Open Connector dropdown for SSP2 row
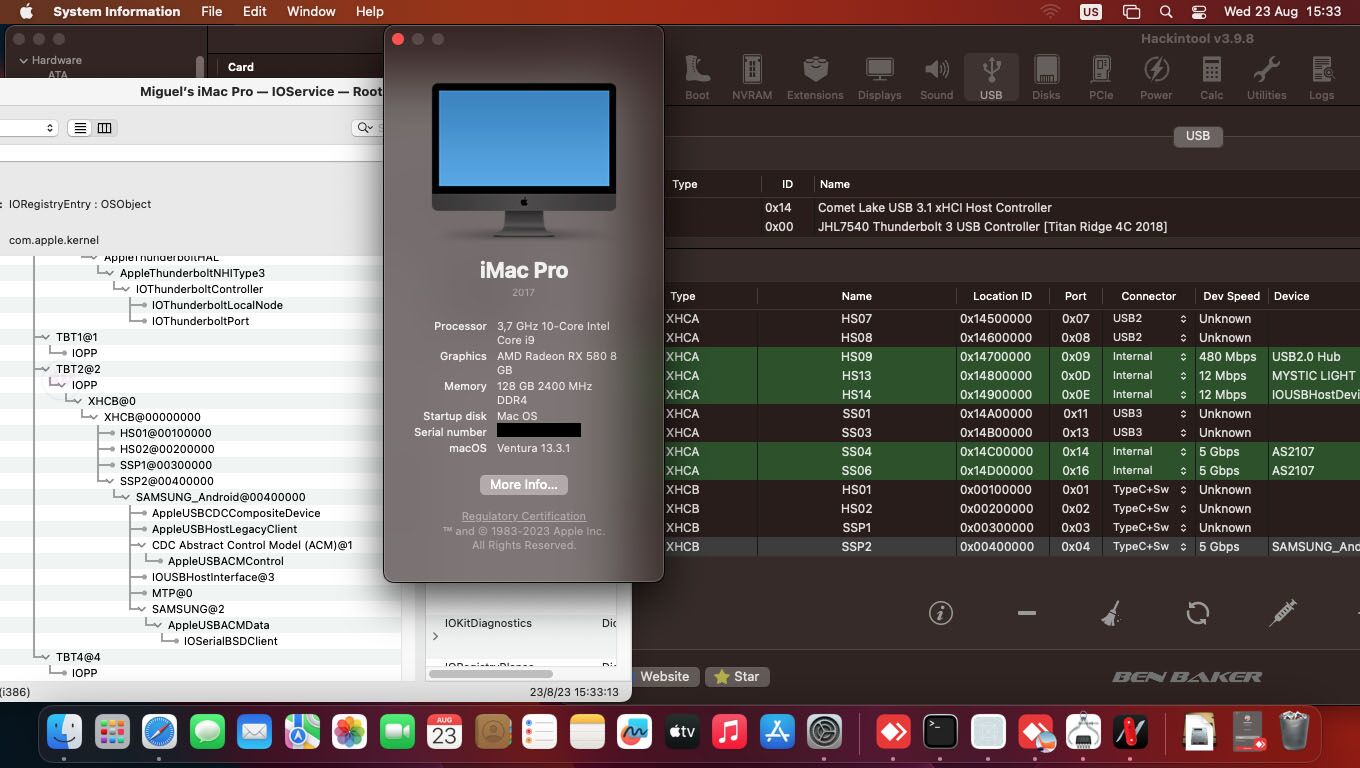Screen dimensions: 1360x768 click(x=1148, y=547)
